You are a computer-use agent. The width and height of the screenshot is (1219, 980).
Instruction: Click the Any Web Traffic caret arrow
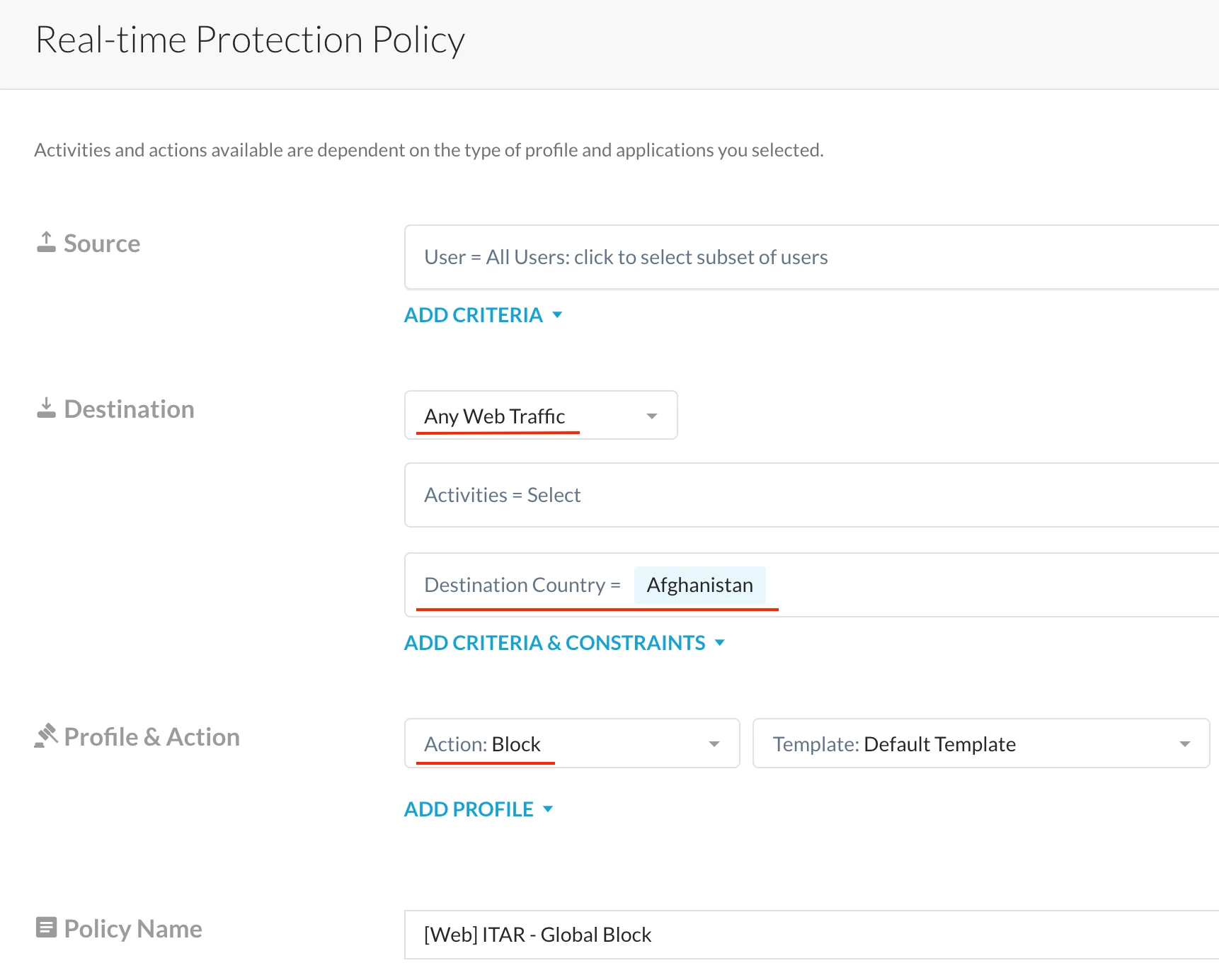[x=652, y=416]
